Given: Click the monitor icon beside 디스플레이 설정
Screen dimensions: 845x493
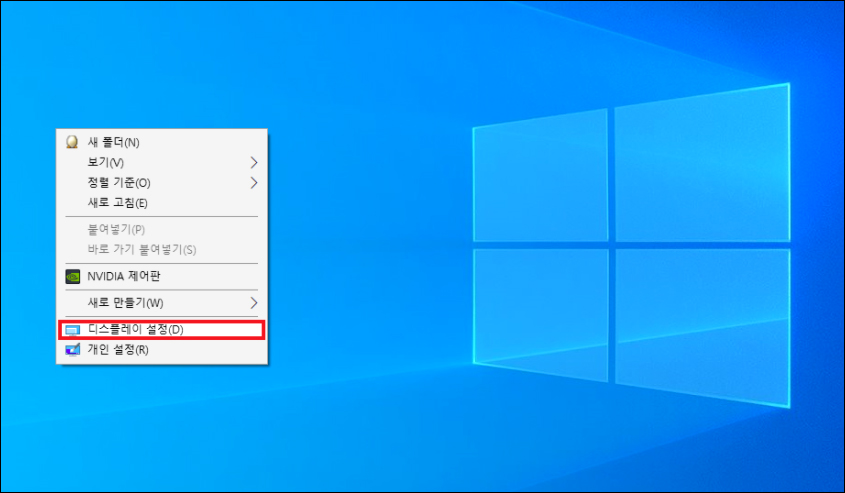Looking at the screenshot, I should click(72, 330).
